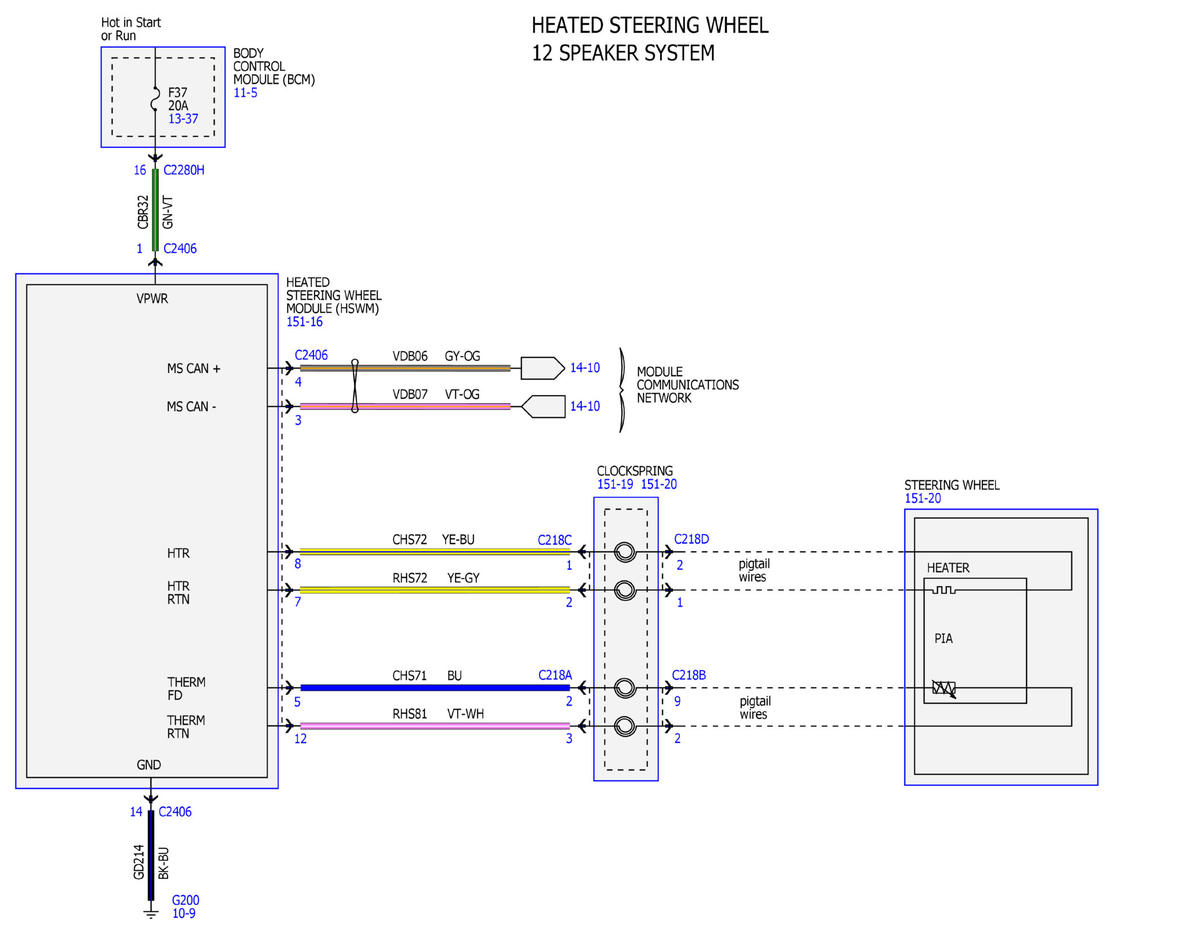Click the heater element symbol in steering wheel
Image resolution: width=1200 pixels, height=927 pixels.
click(x=944, y=590)
